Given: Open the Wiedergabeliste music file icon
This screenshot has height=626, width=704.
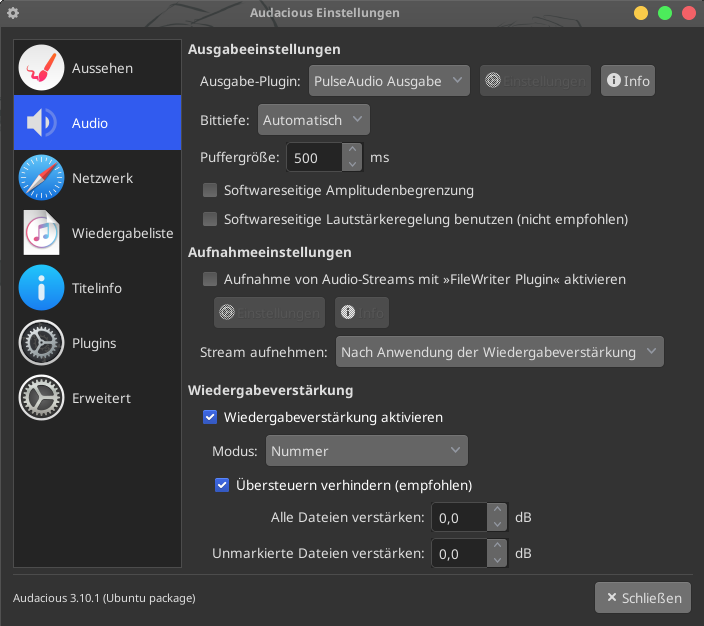Looking at the screenshot, I should (41, 233).
